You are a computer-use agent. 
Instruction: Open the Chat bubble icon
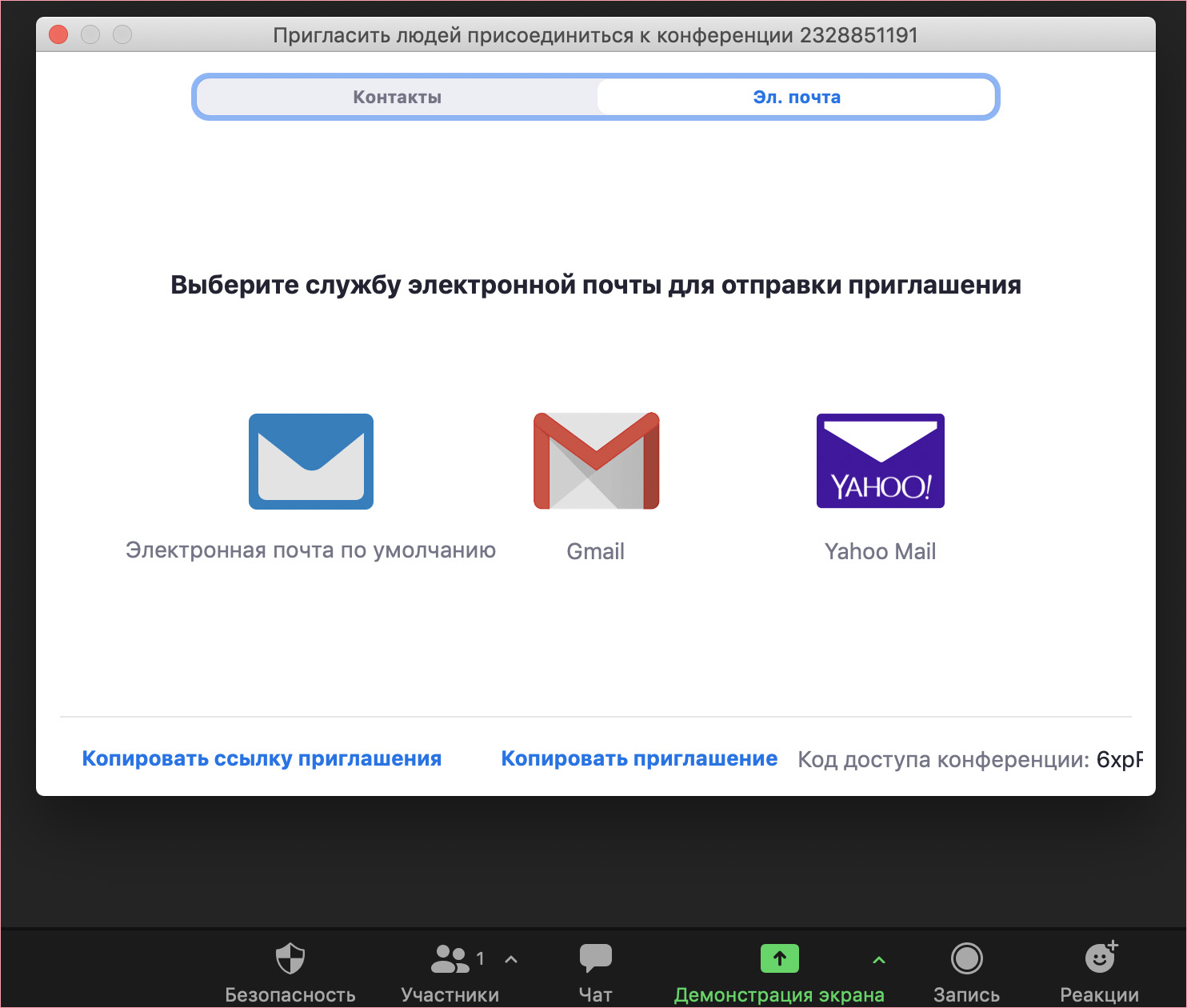click(595, 958)
